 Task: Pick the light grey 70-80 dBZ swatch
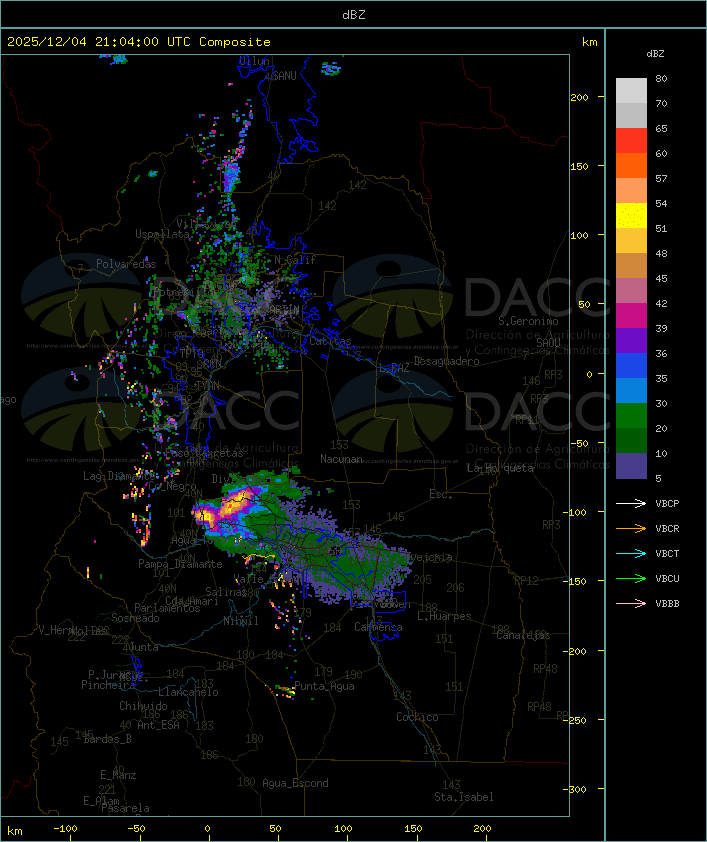(x=631, y=91)
